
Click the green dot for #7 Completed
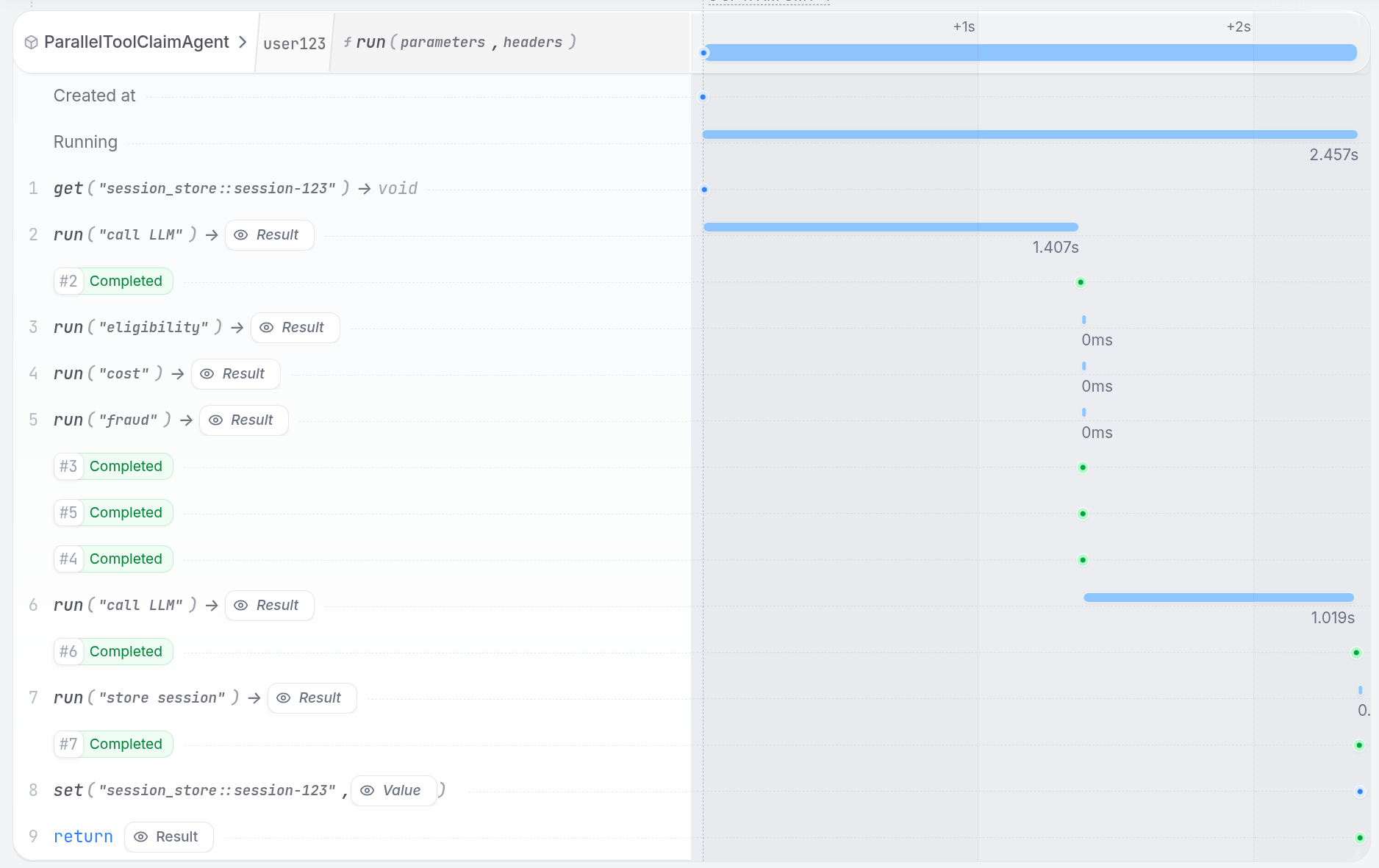click(x=1359, y=745)
